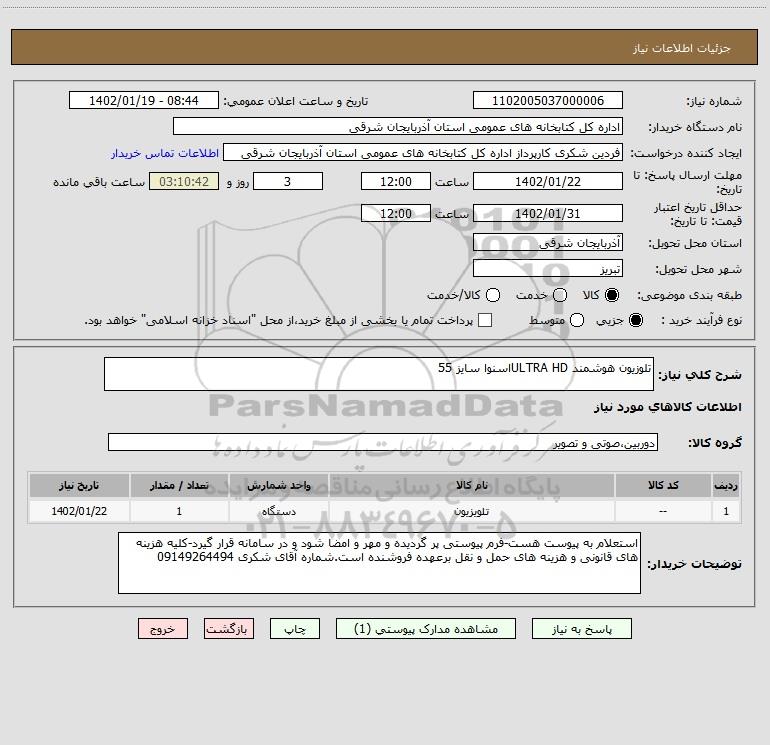Click مشاهده مدارک پیوستی (1) button

coord(426,629)
